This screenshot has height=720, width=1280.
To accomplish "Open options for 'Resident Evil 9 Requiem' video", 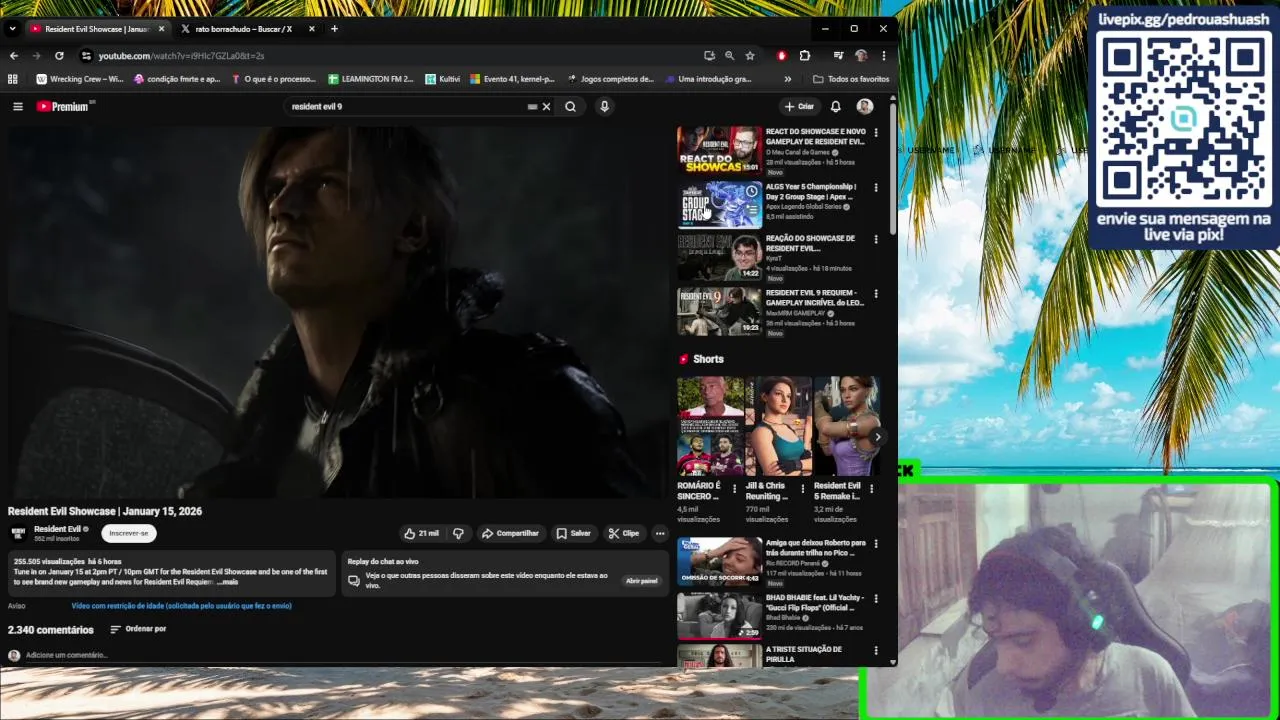I will click(x=876, y=294).
